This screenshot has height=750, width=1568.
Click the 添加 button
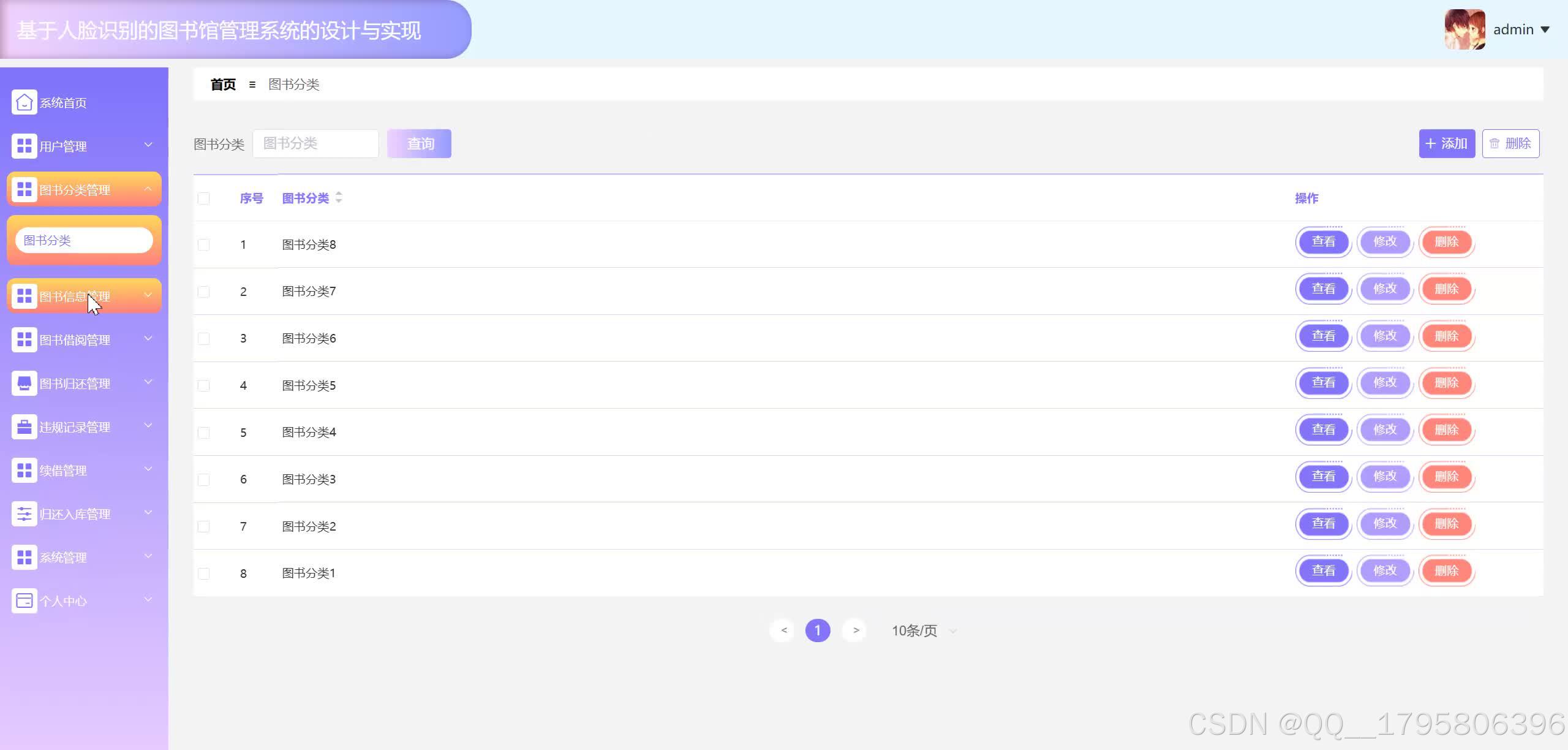[x=1446, y=143]
